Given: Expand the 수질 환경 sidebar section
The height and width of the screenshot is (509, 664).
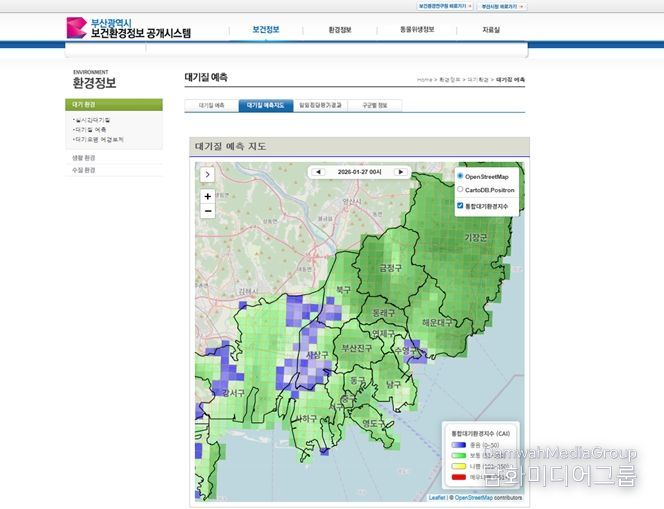Looking at the screenshot, I should coord(84,170).
